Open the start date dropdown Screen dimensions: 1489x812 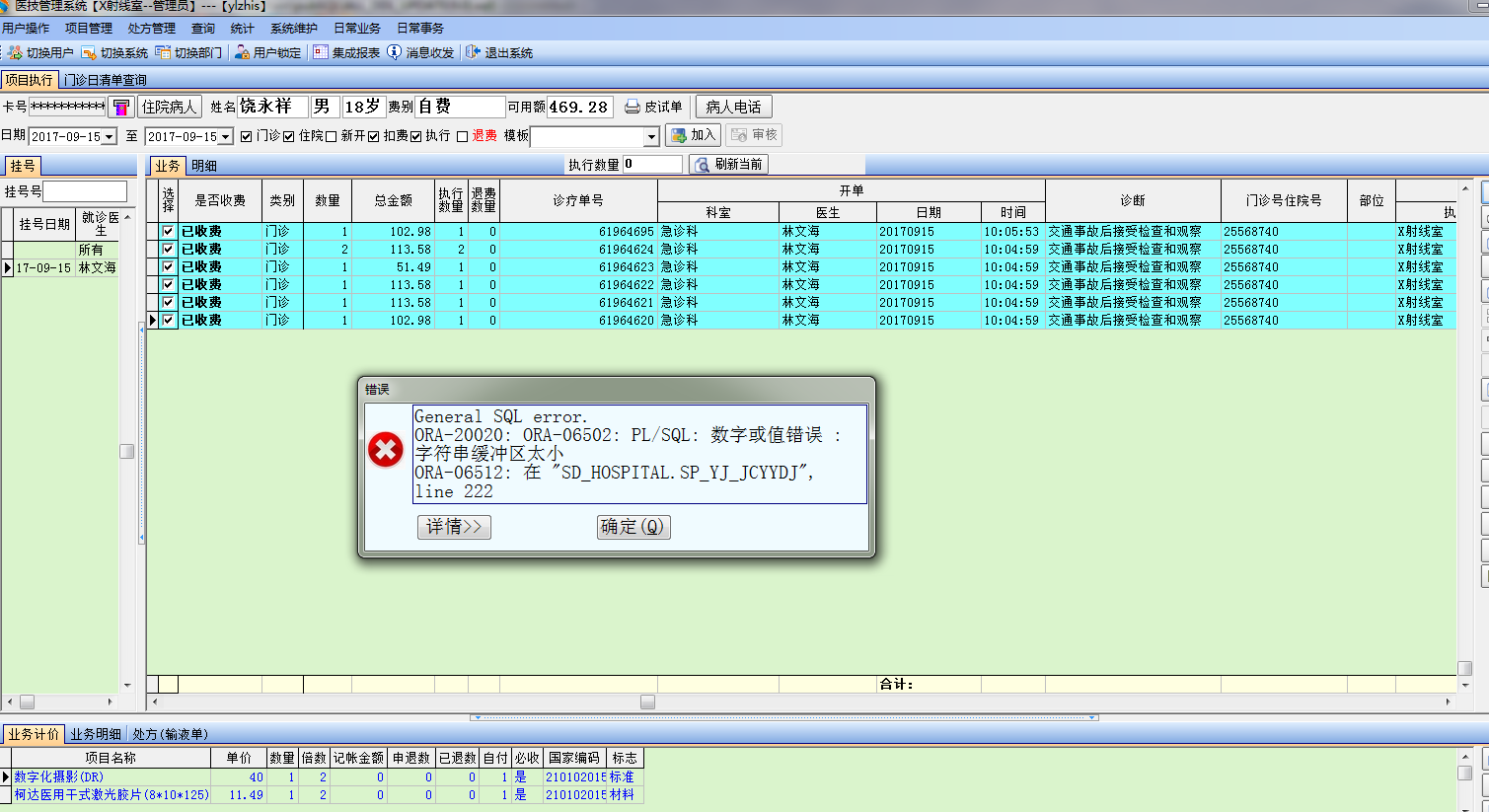click(x=109, y=136)
